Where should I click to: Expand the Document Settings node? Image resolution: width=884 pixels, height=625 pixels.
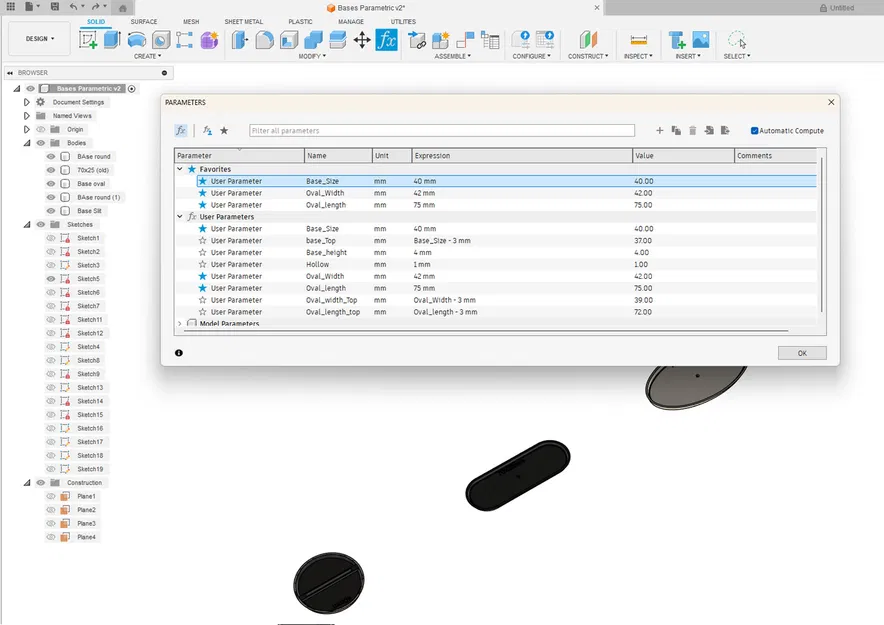[x=26, y=102]
